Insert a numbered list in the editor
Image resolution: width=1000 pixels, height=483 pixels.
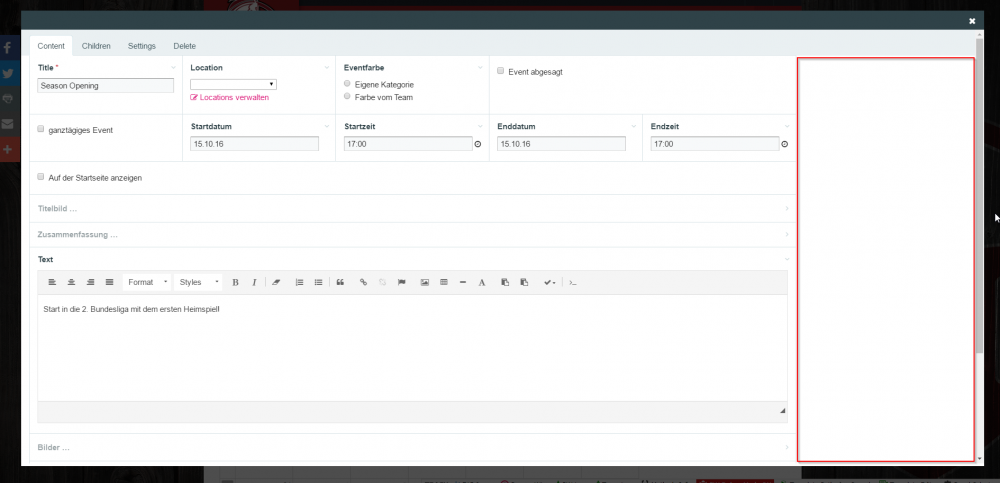coord(299,283)
